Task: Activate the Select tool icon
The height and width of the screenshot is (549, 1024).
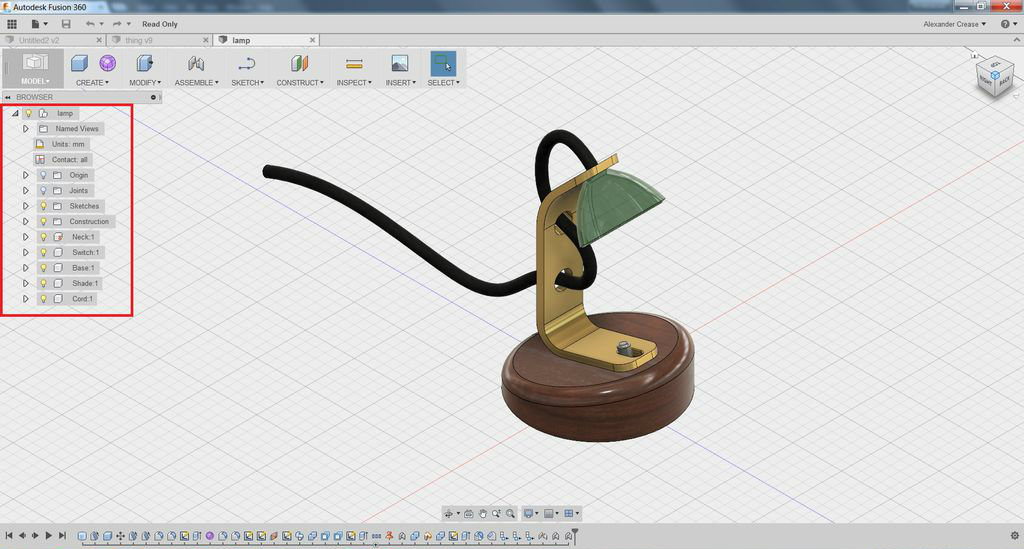Action: click(443, 63)
